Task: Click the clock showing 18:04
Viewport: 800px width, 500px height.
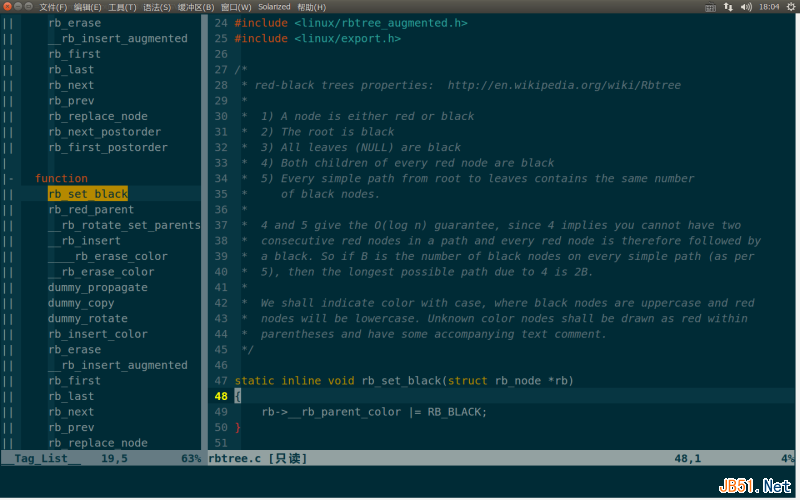Action: (x=770, y=7)
